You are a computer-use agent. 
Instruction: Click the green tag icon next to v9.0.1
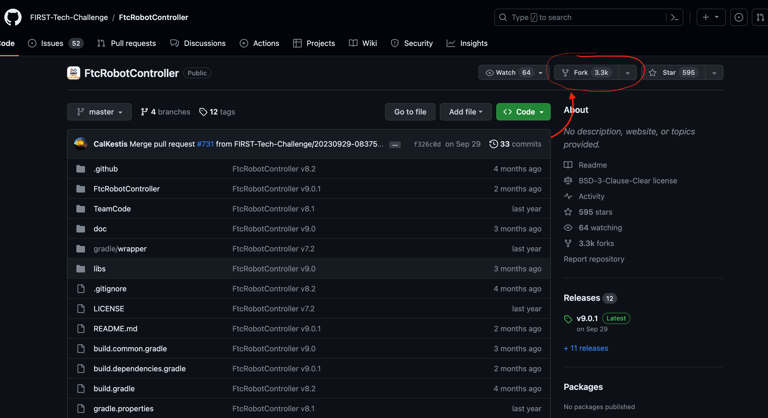tap(568, 319)
